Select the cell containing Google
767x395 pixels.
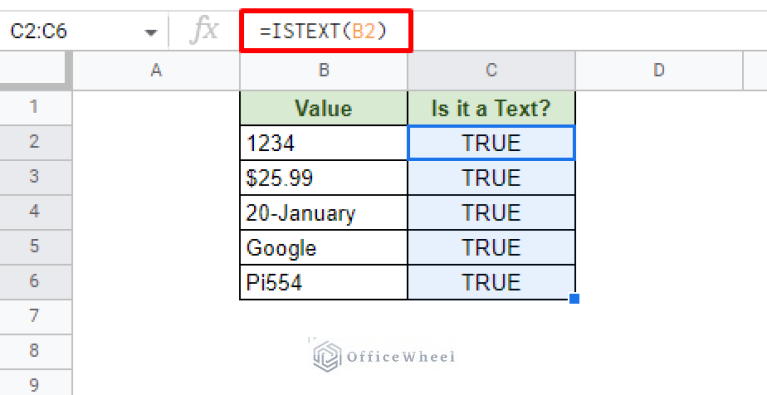[x=324, y=247]
